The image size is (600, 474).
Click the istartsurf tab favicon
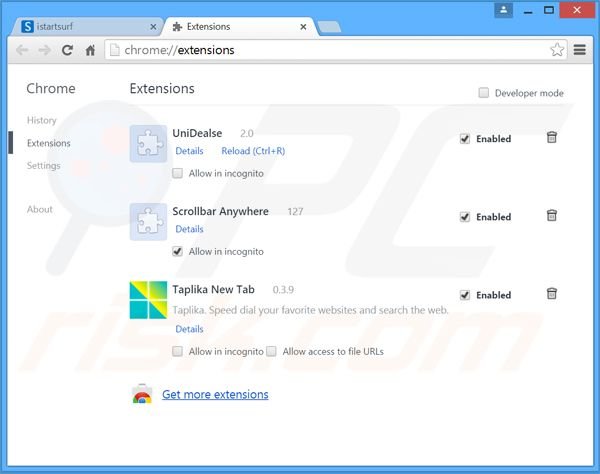[27, 27]
